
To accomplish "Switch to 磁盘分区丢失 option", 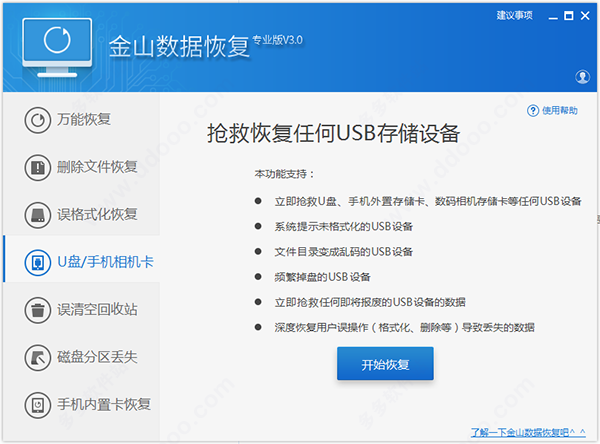I will click(x=97, y=357).
